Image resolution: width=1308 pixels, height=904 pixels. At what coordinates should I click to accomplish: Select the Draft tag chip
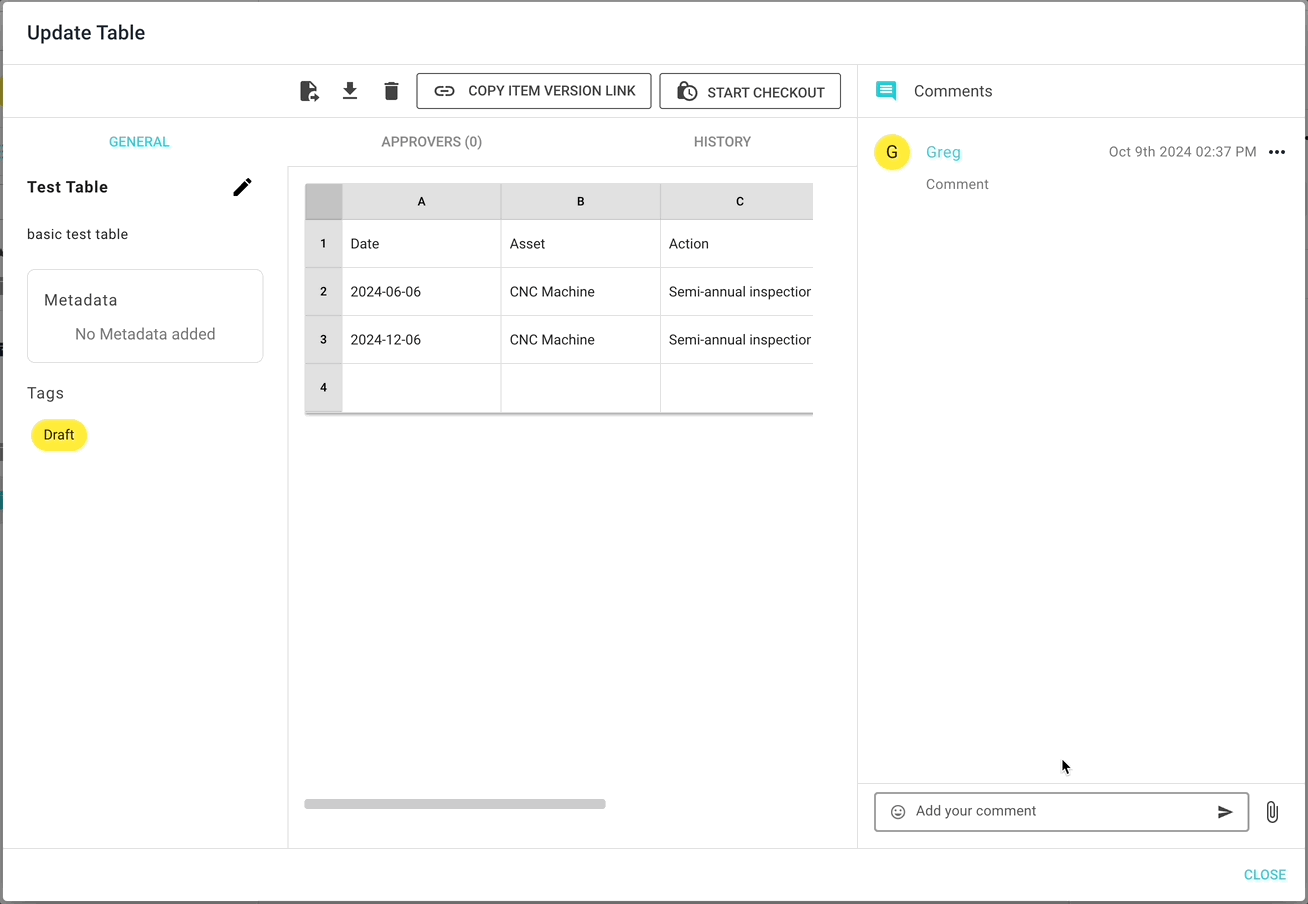click(x=59, y=435)
